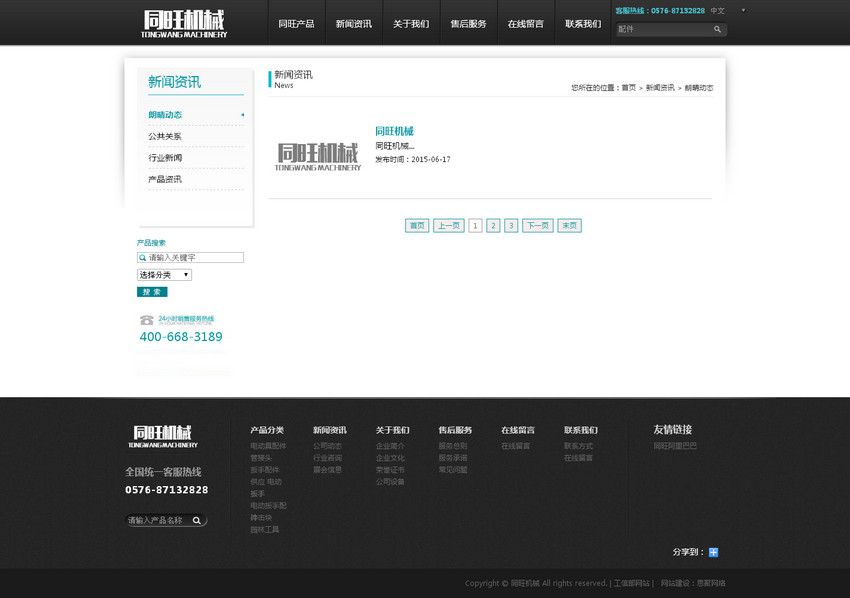Click the 企业简介 footer link

coord(390,446)
